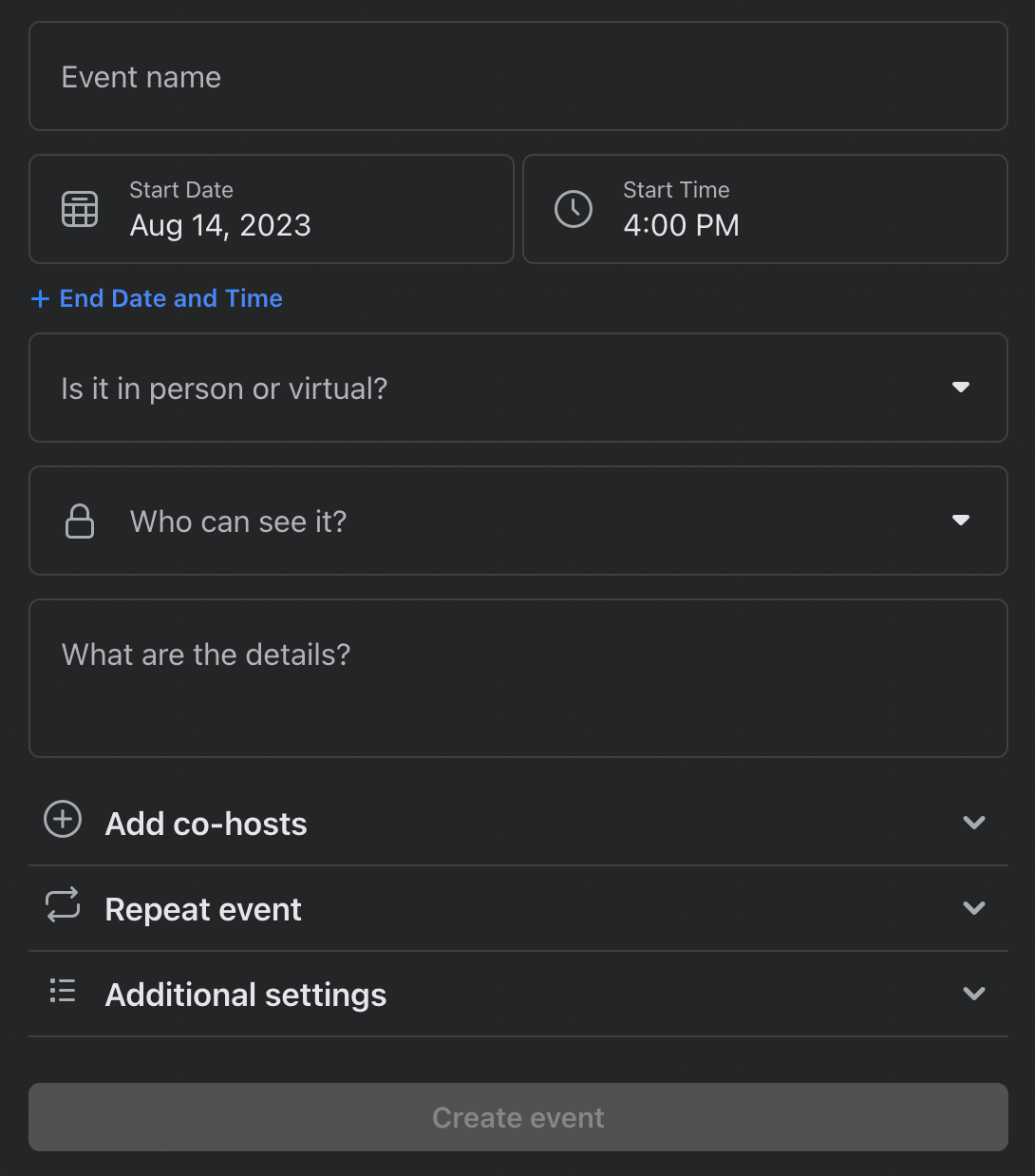Click the list icon for Additional settings

pos(63,991)
